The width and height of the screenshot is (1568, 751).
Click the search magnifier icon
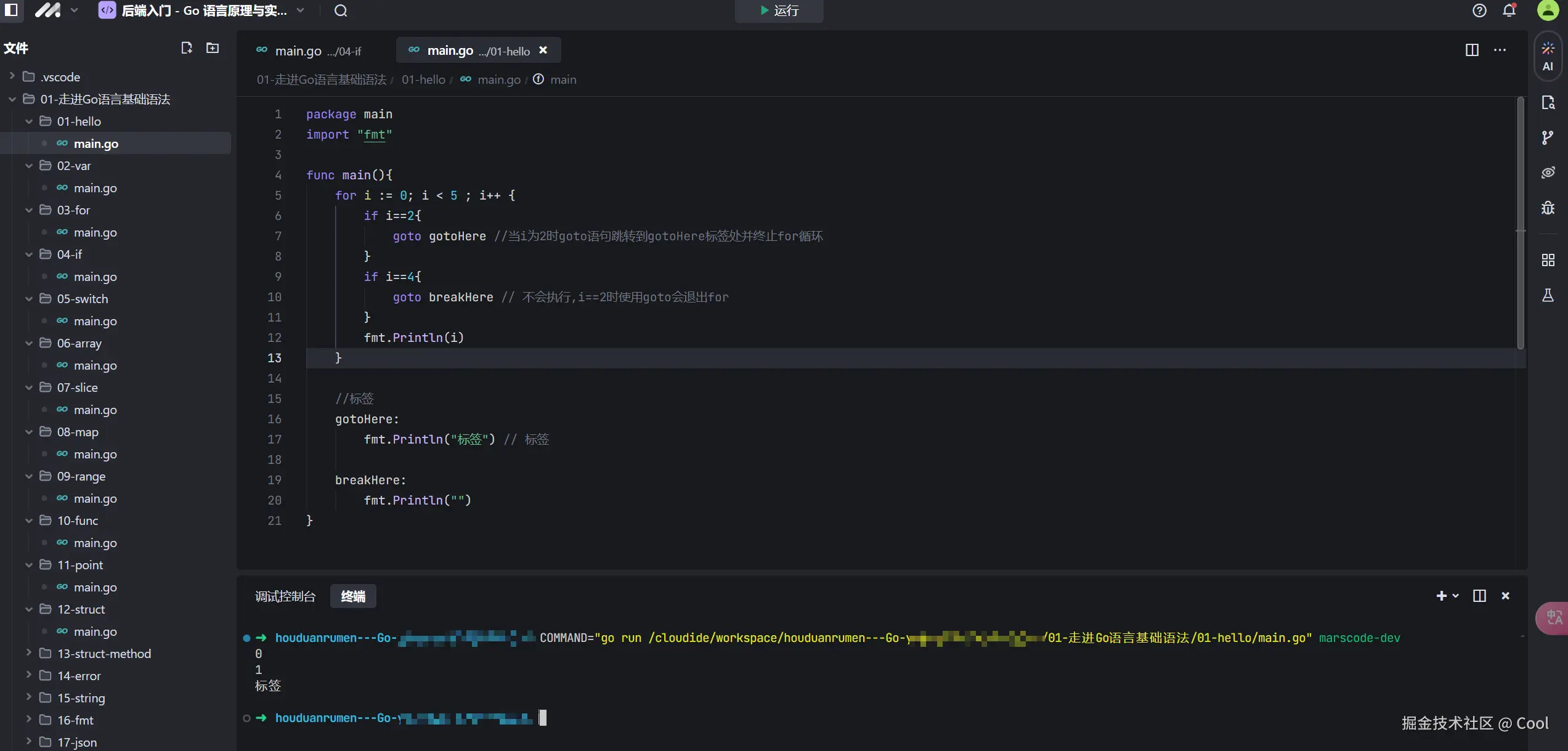[x=341, y=10]
